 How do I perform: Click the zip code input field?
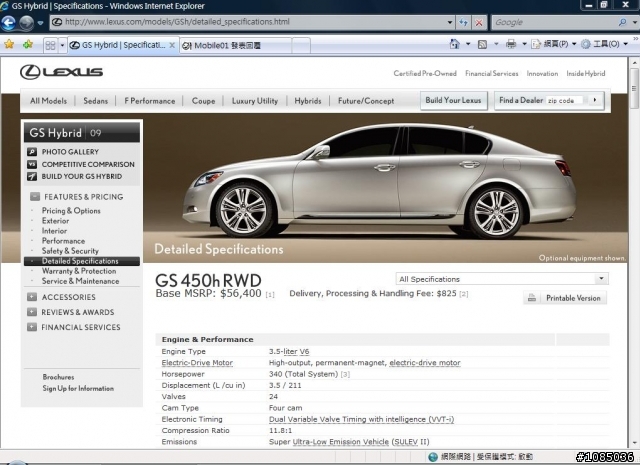564,100
